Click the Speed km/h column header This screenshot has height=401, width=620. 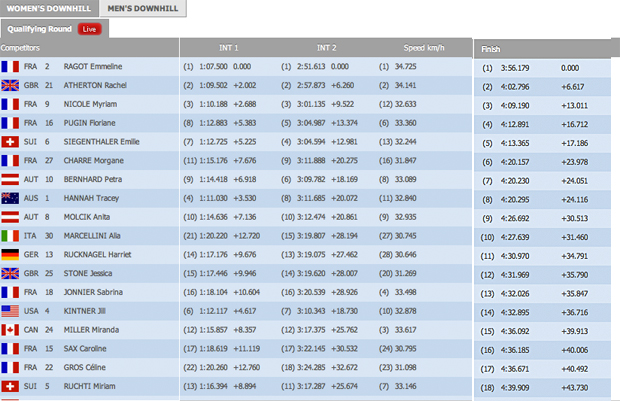[x=424, y=47]
